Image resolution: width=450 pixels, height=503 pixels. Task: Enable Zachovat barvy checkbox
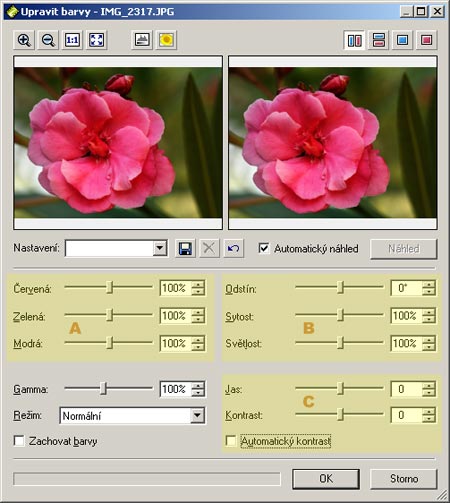(x=19, y=441)
